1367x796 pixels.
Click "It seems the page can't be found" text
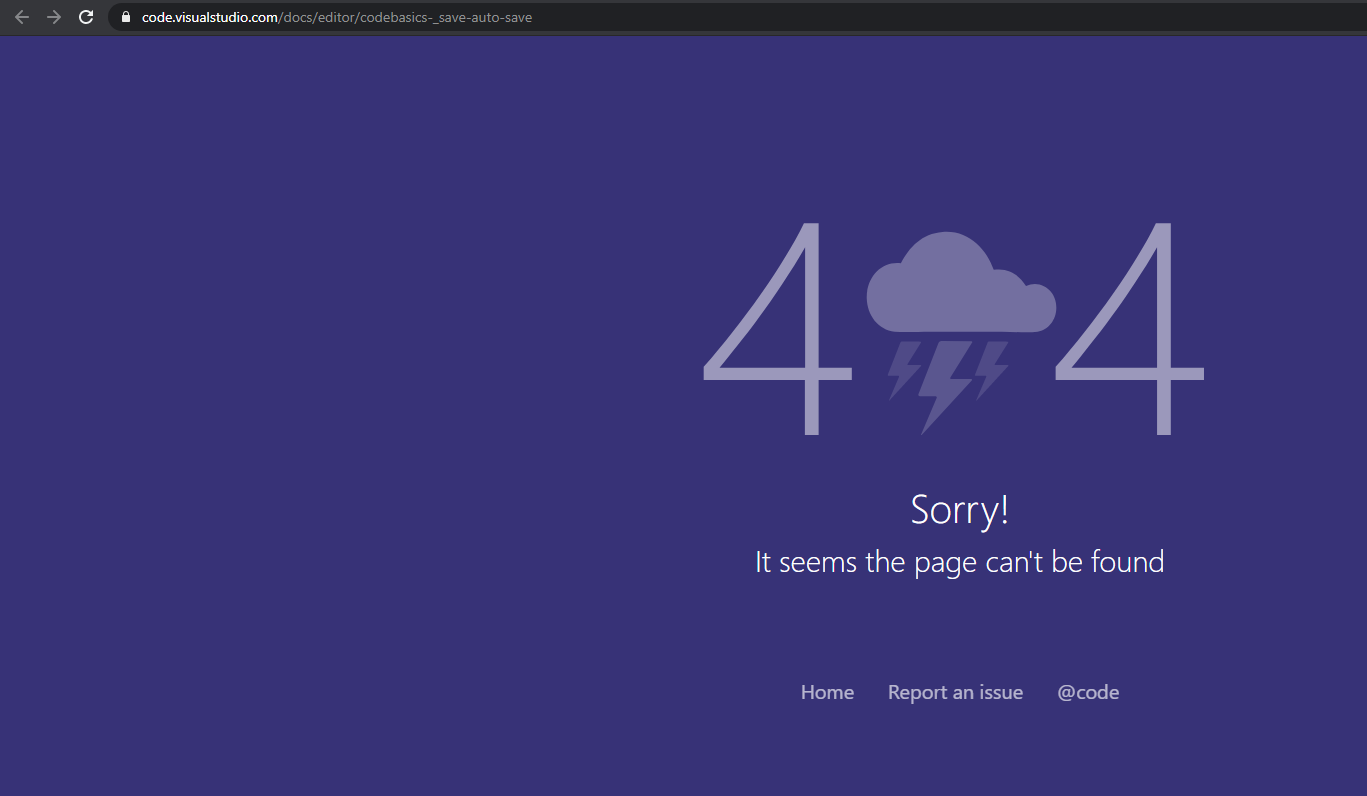[x=960, y=562]
